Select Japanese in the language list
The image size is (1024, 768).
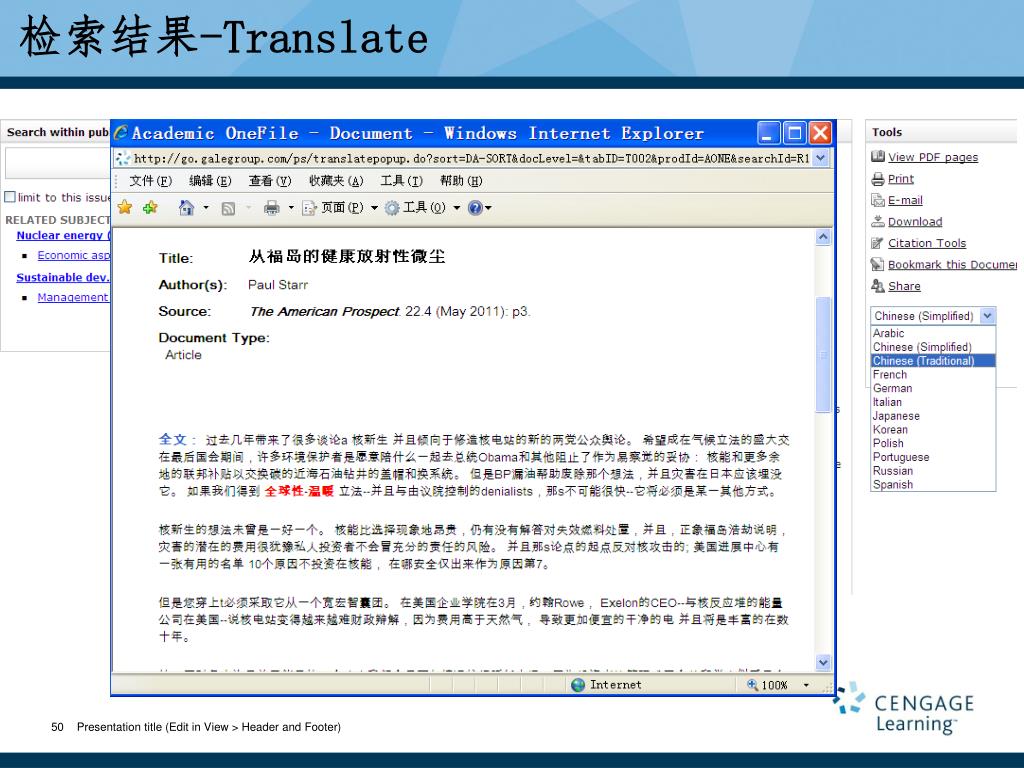click(933, 415)
